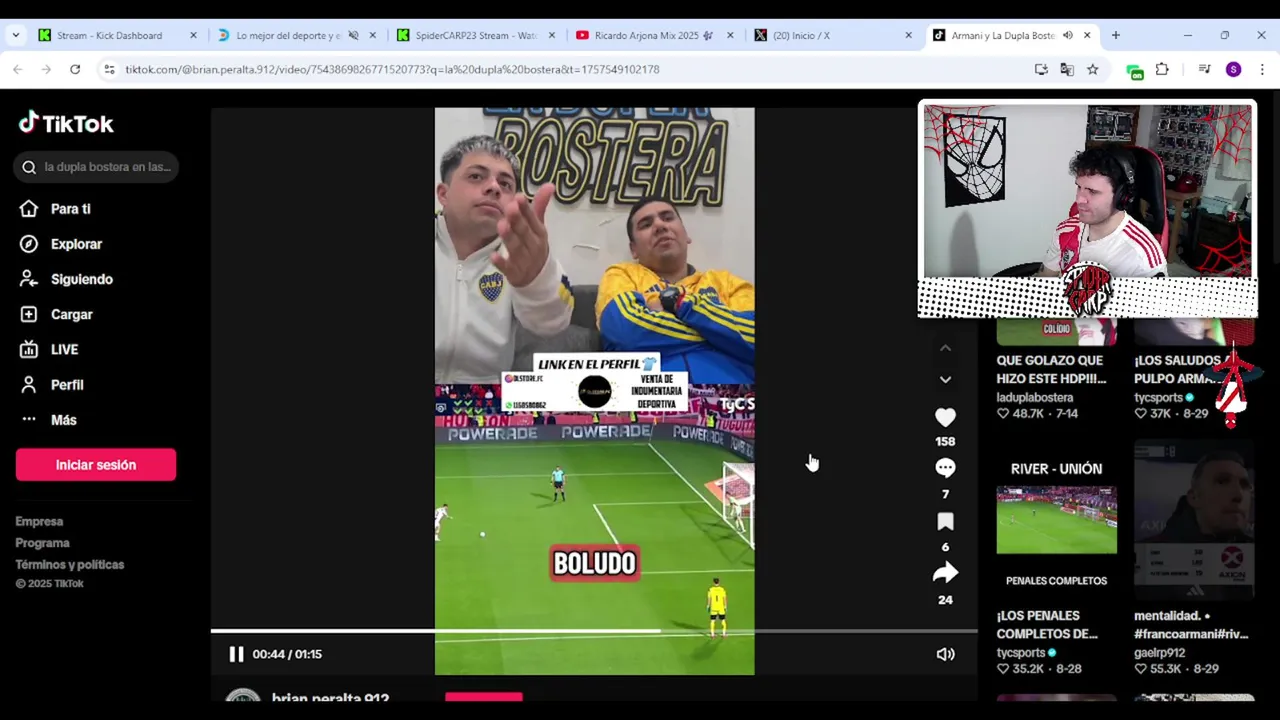Open Empresa footer link
This screenshot has height=720, width=1280.
pos(39,521)
